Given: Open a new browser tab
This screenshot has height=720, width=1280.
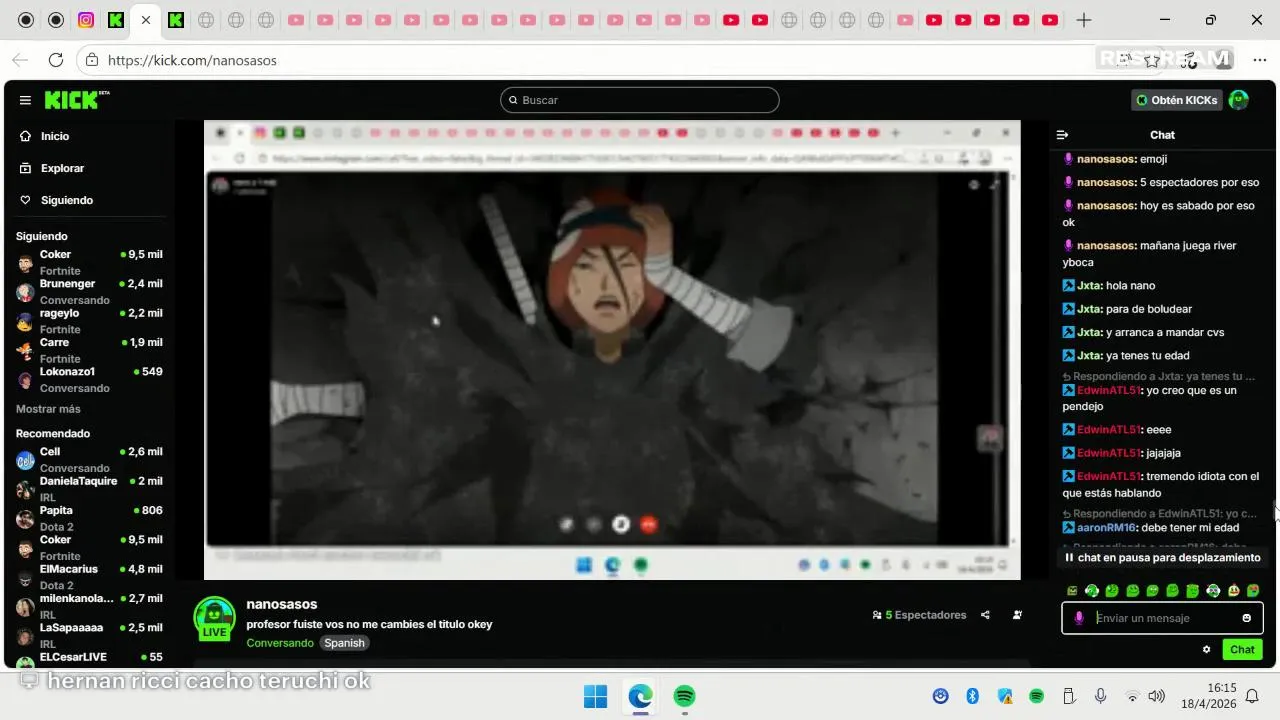Looking at the screenshot, I should (x=1084, y=20).
